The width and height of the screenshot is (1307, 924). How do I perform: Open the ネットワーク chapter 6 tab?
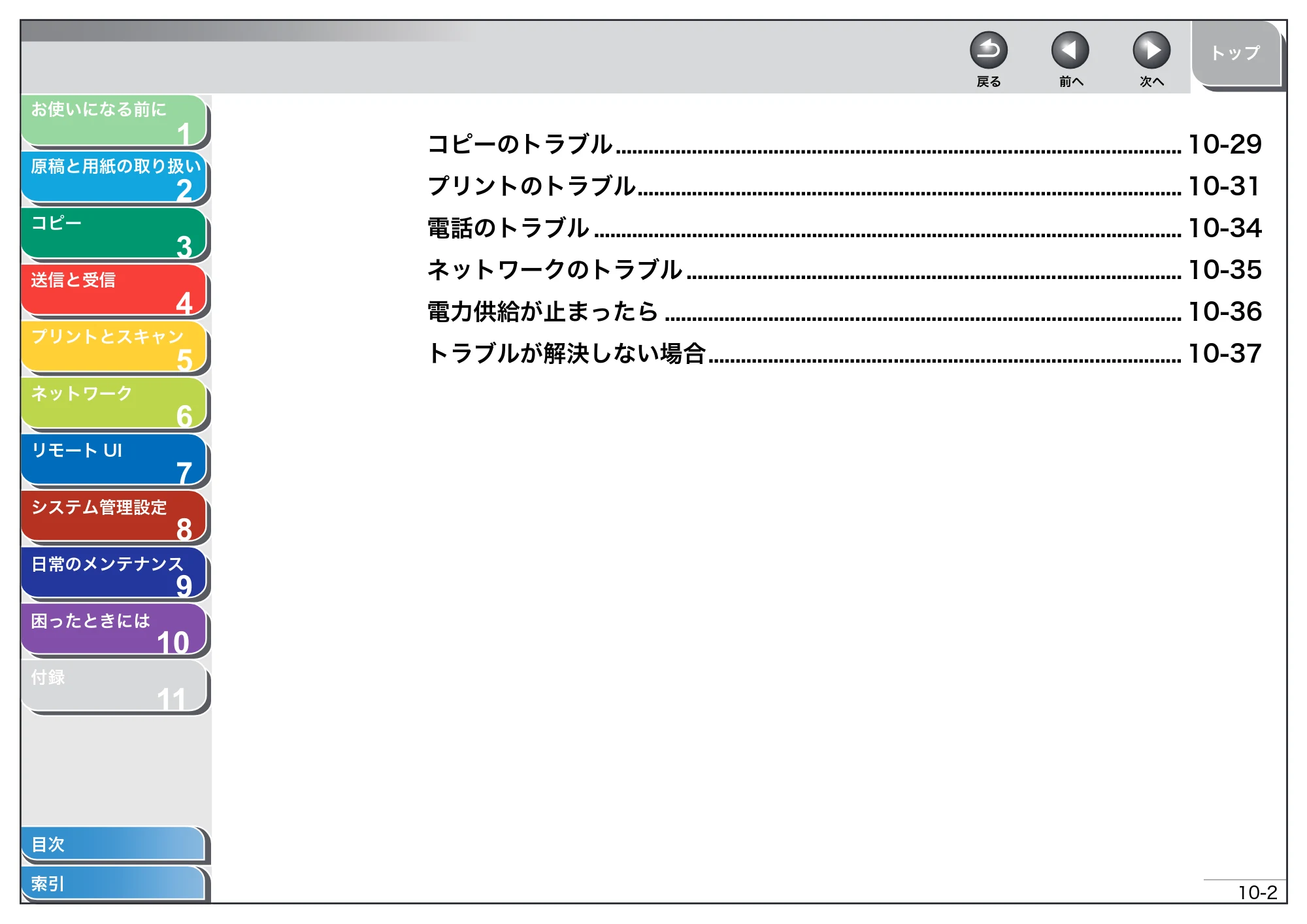(114, 404)
